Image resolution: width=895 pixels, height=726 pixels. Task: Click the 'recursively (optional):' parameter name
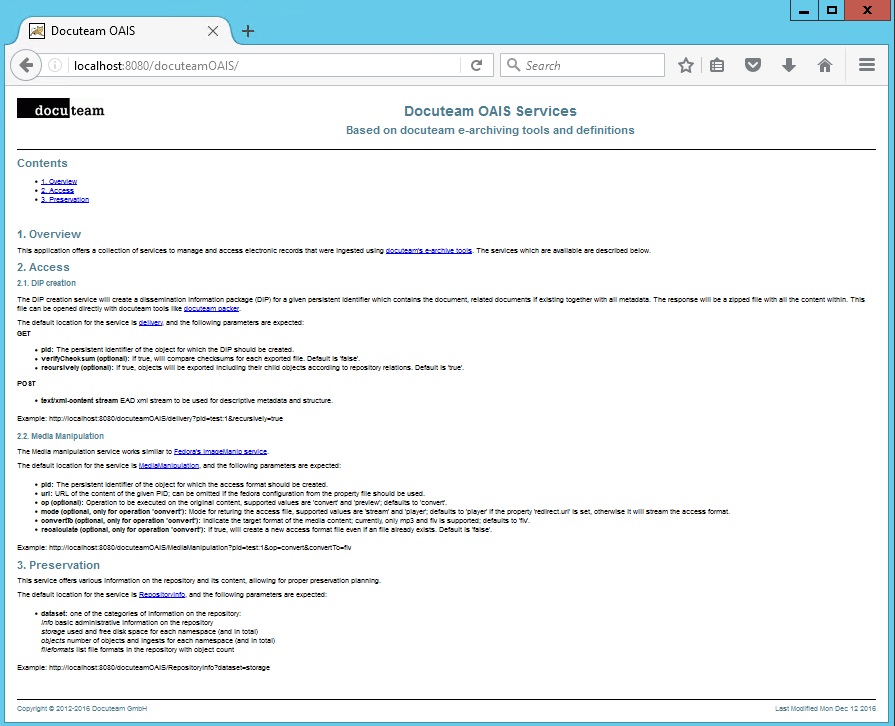click(x=77, y=368)
